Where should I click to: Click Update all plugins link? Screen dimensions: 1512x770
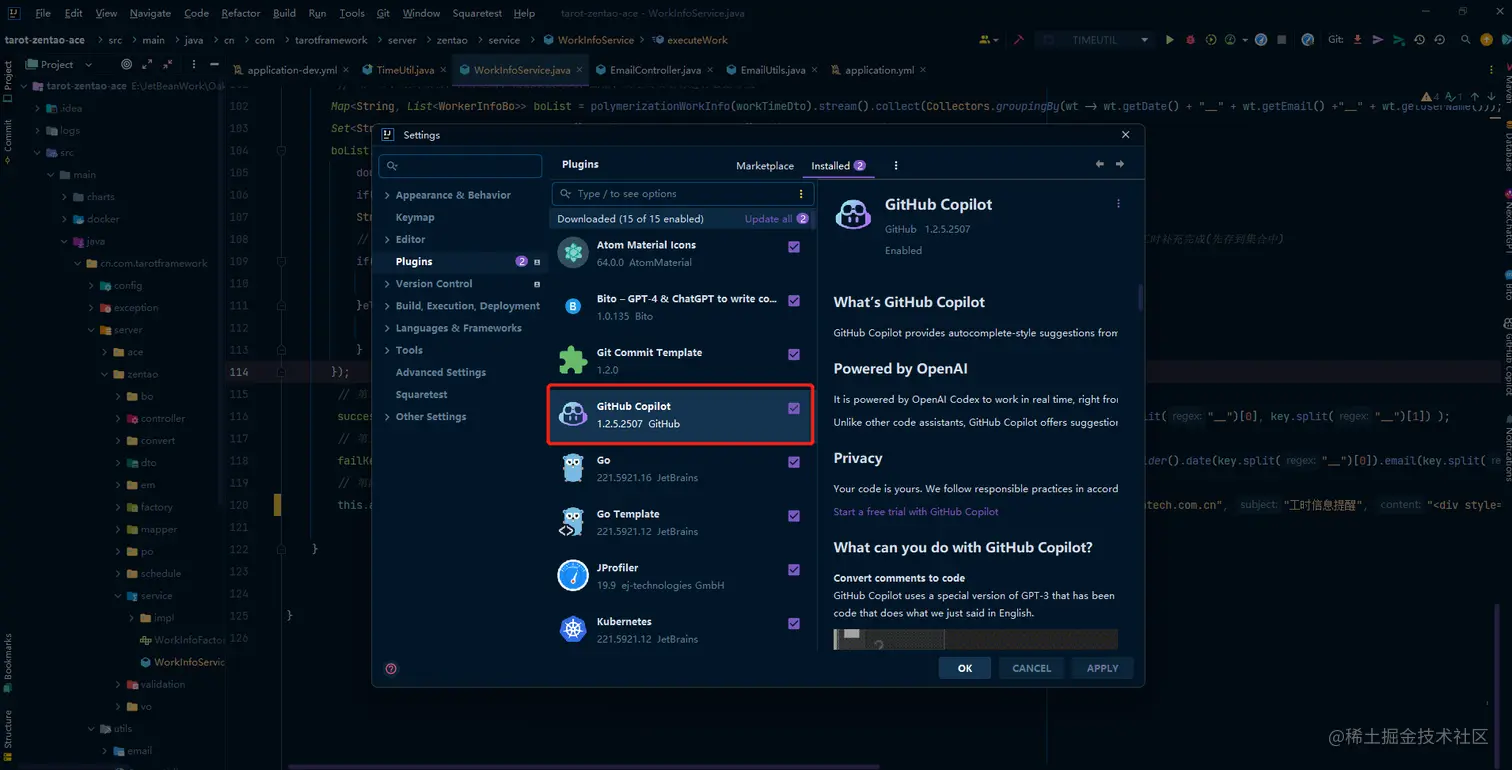coord(768,219)
